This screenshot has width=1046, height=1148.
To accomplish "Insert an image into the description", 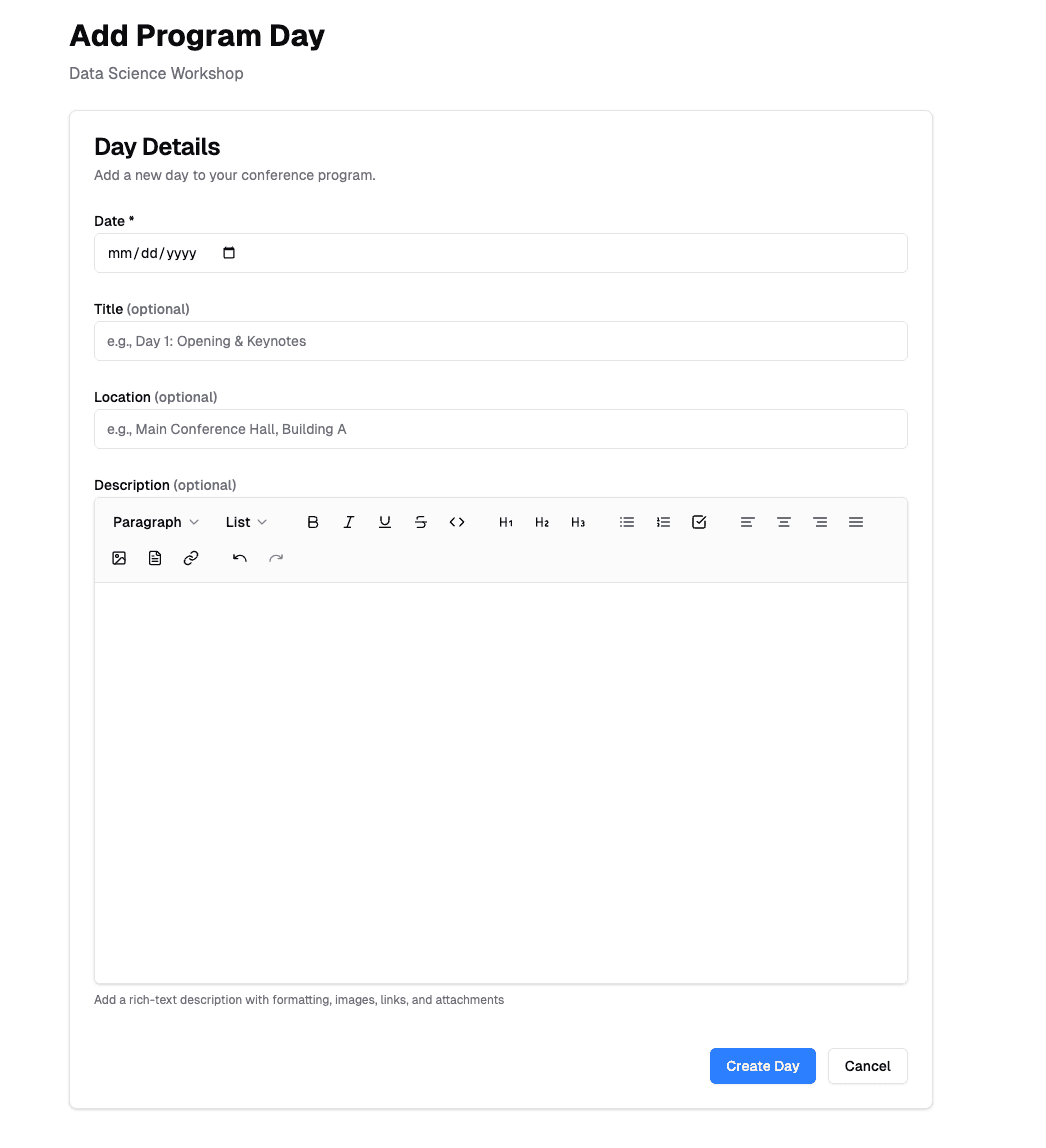I will pos(119,557).
